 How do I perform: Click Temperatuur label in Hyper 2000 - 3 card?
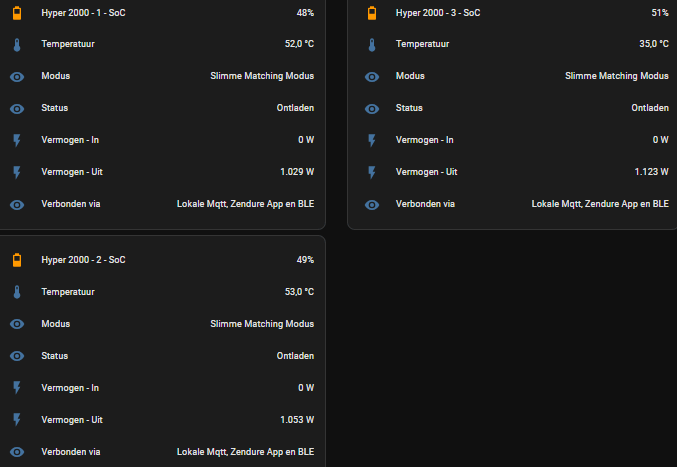(423, 44)
